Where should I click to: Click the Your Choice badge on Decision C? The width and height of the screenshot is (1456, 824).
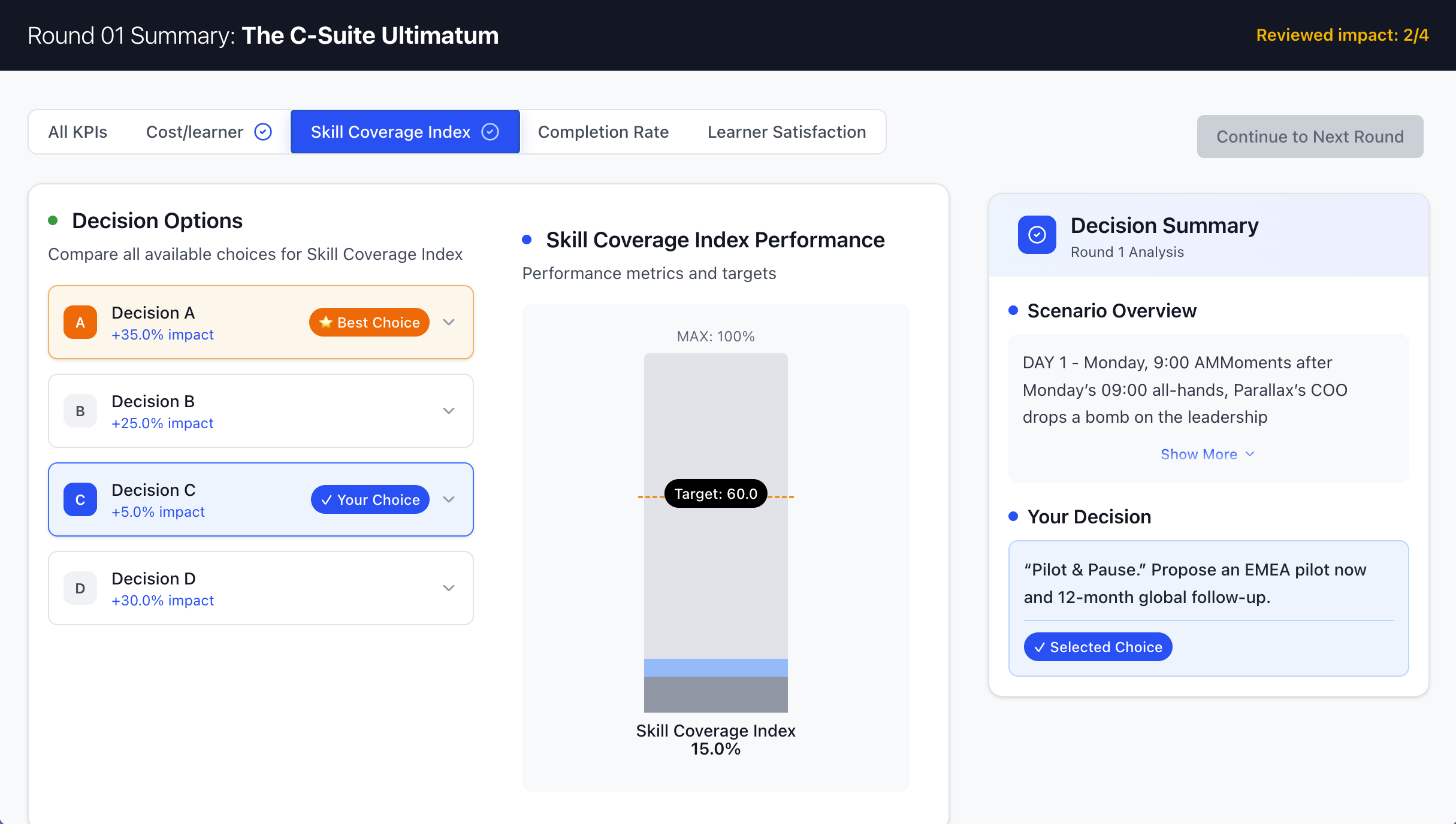pyautogui.click(x=370, y=500)
